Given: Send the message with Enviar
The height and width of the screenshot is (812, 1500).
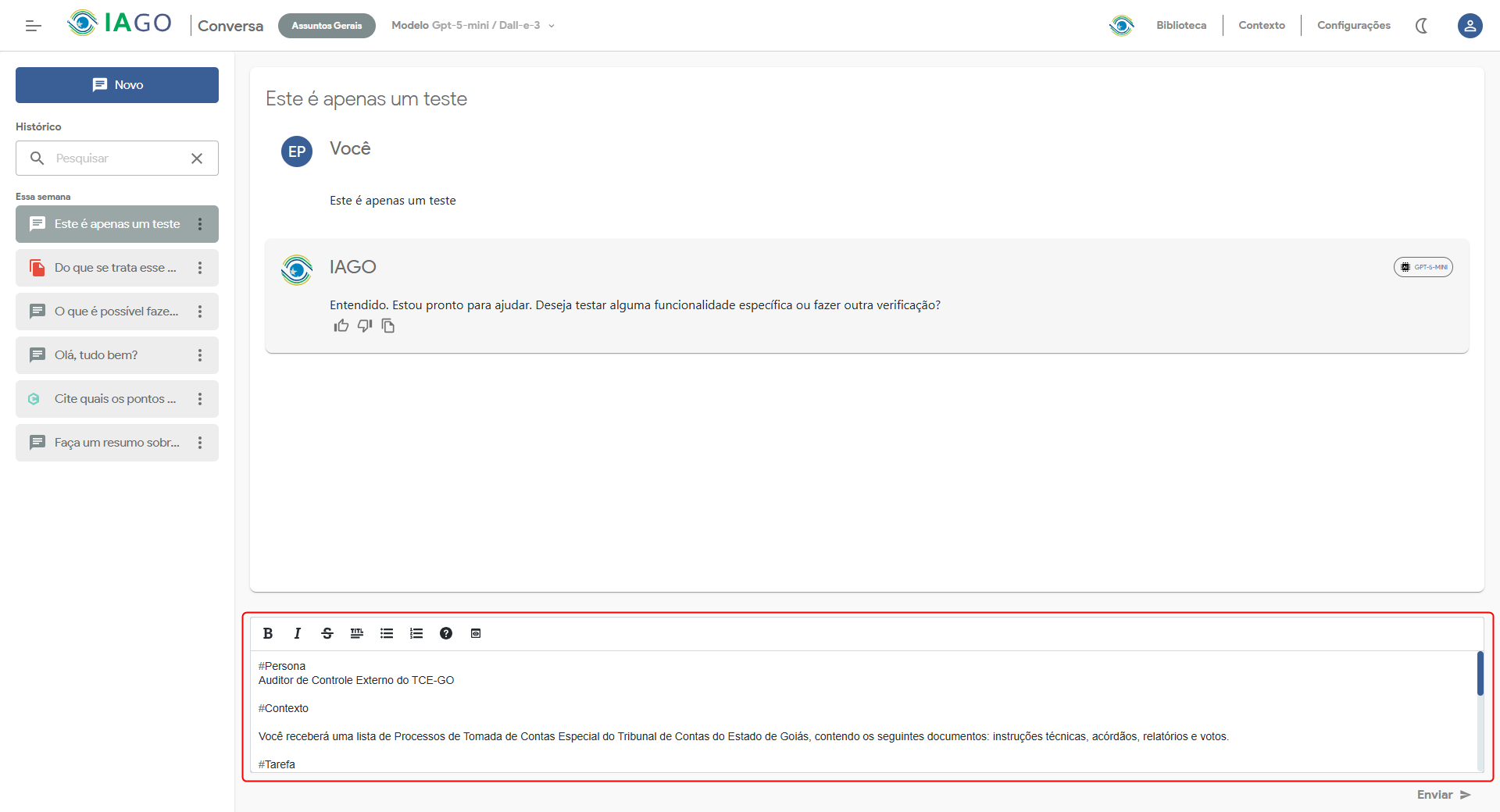Looking at the screenshot, I should tap(1443, 795).
